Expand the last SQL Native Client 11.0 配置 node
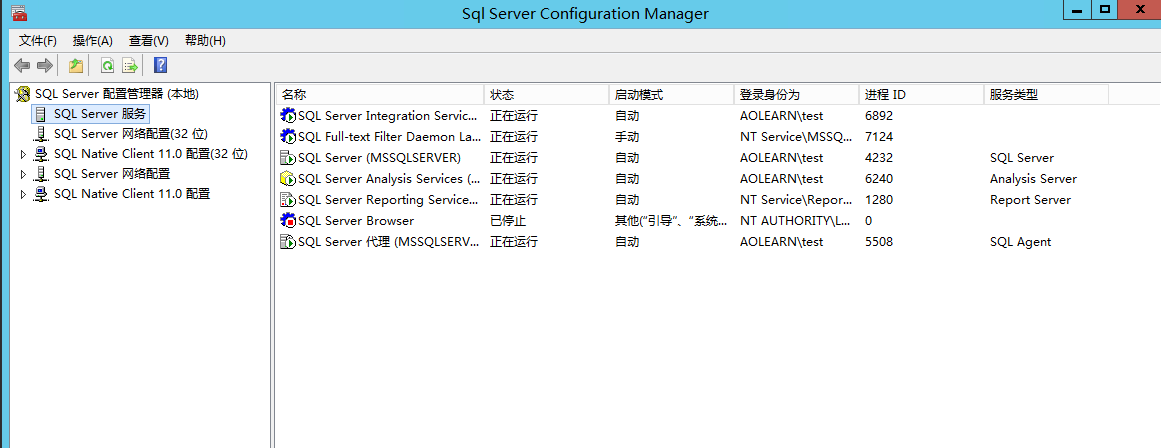The width and height of the screenshot is (1161, 448). 24,194
